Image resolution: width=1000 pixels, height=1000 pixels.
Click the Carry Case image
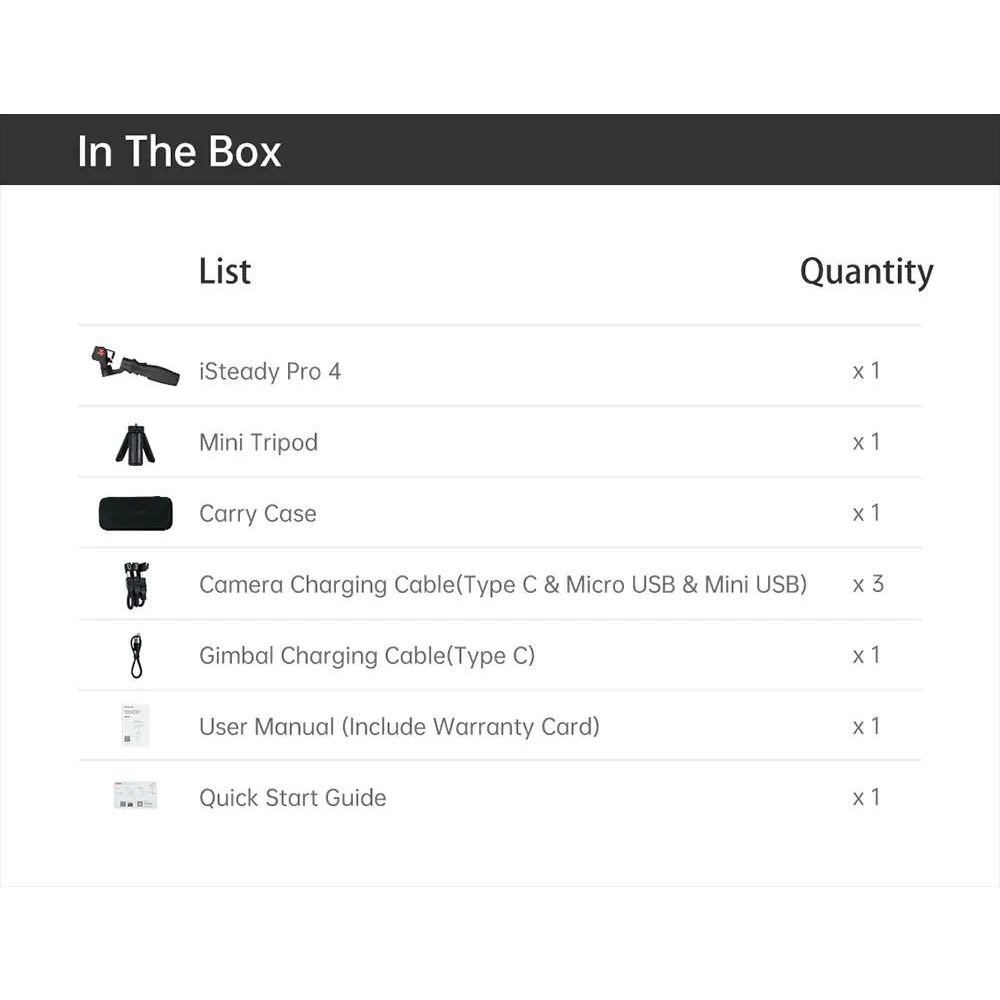135,513
